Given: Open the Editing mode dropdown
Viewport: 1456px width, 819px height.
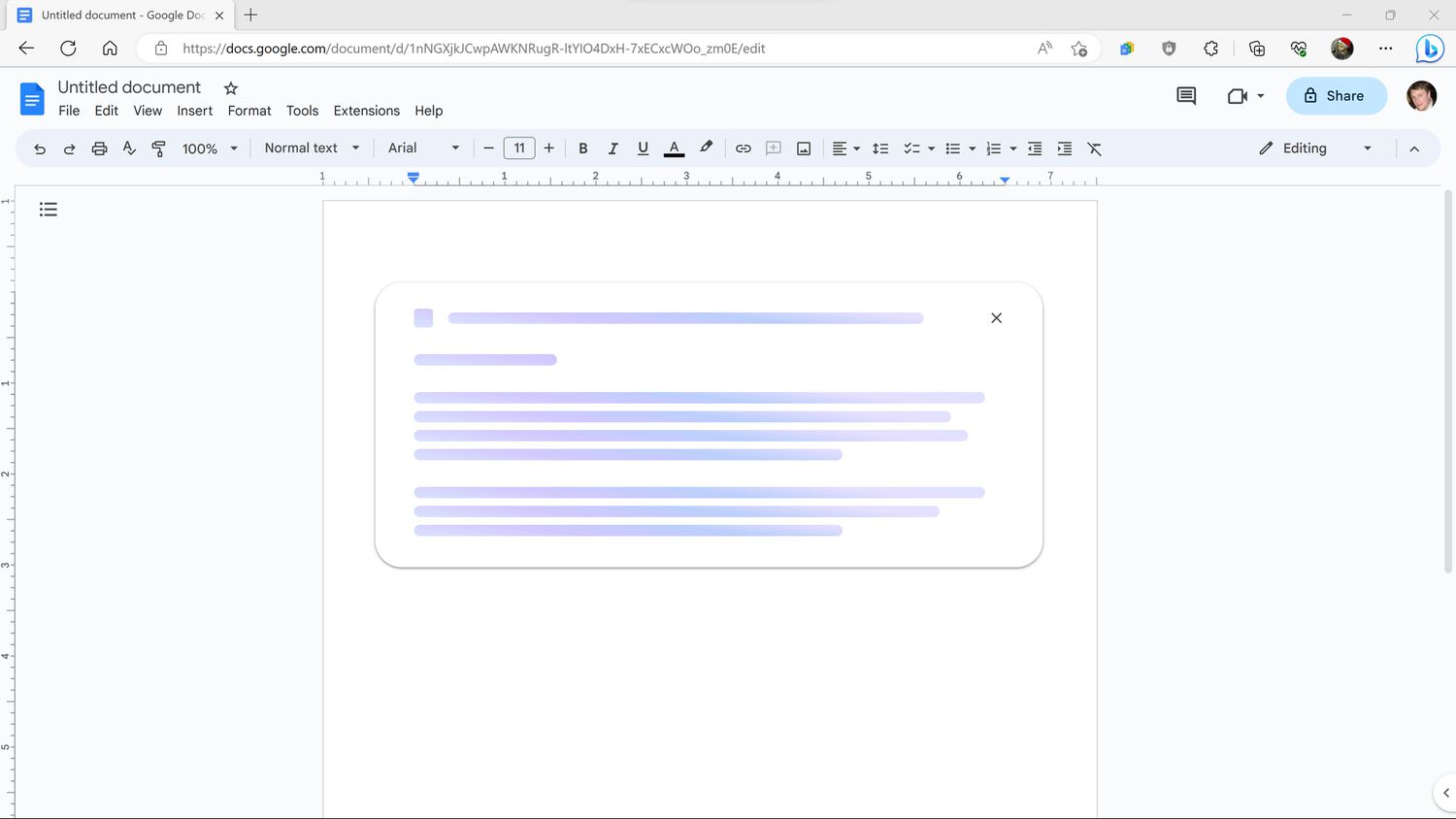Looking at the screenshot, I should click(1315, 148).
